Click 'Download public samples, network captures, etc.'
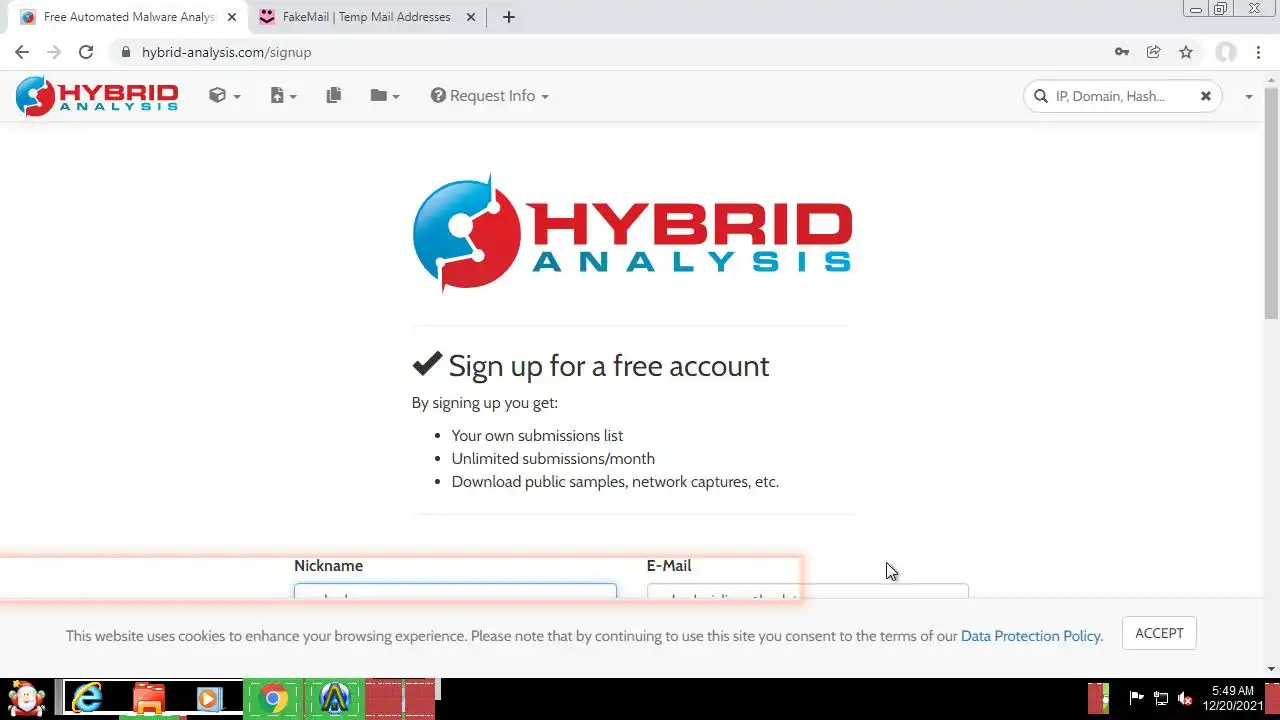 click(x=615, y=482)
